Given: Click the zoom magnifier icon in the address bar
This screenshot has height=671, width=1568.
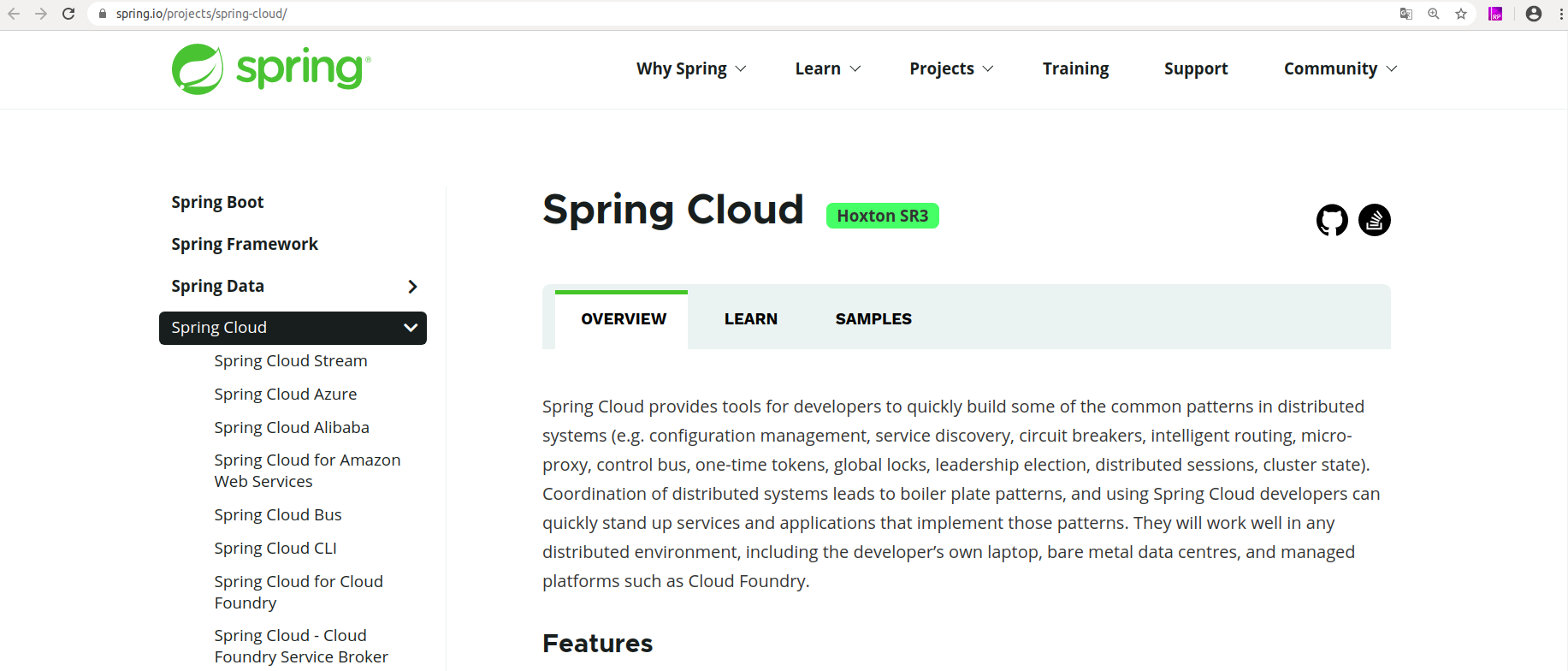Looking at the screenshot, I should tap(1434, 14).
